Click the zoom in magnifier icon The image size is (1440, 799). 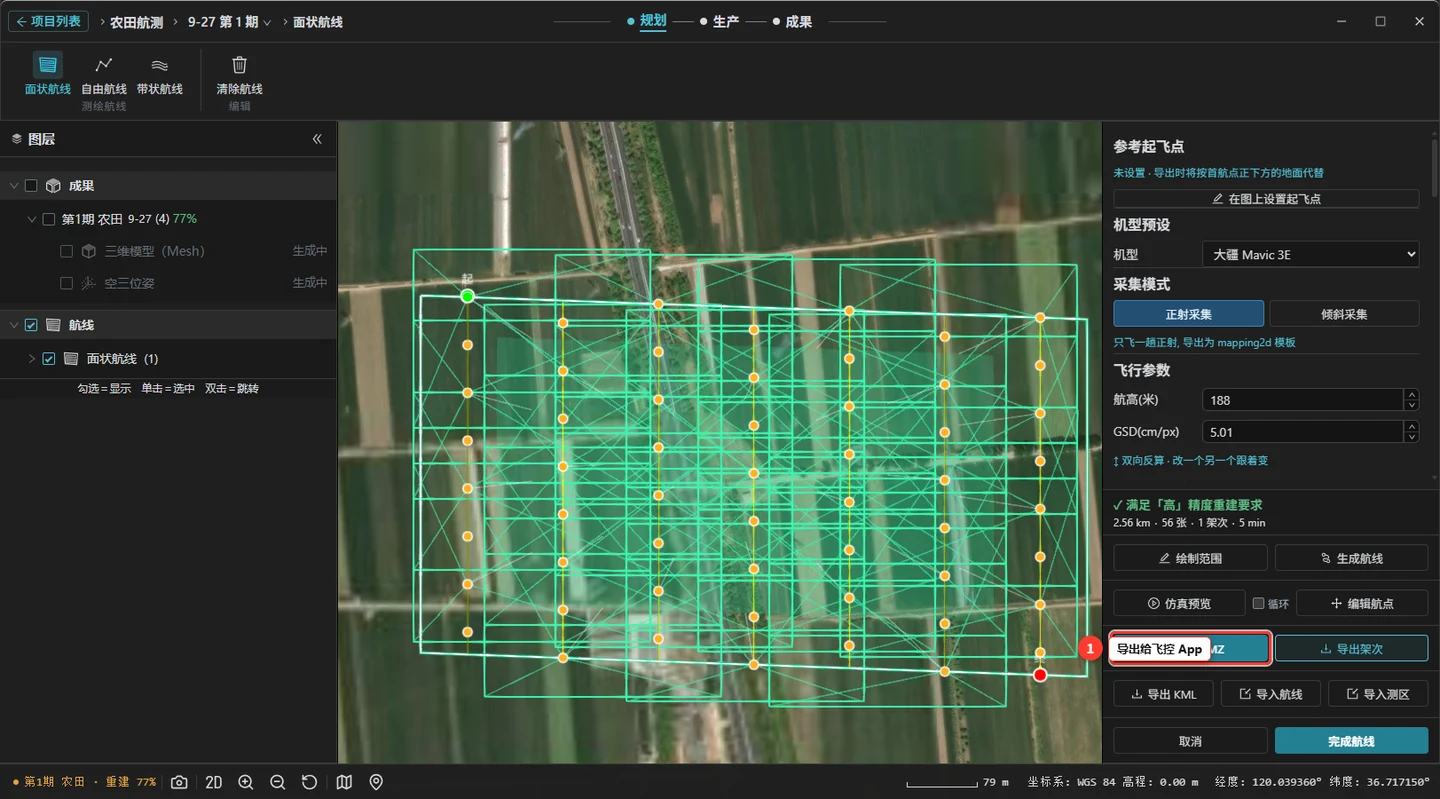pos(246,782)
